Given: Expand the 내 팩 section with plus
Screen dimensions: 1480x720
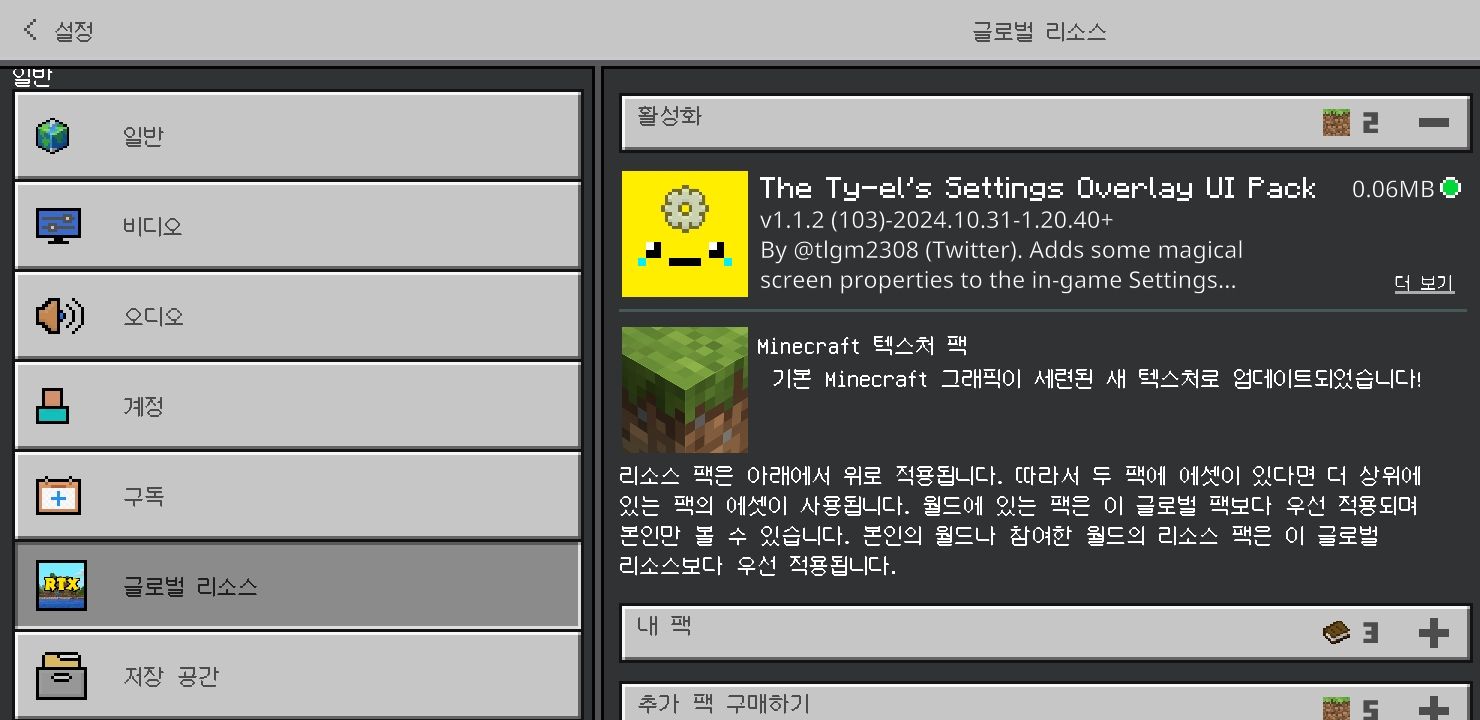Looking at the screenshot, I should pos(1434,632).
